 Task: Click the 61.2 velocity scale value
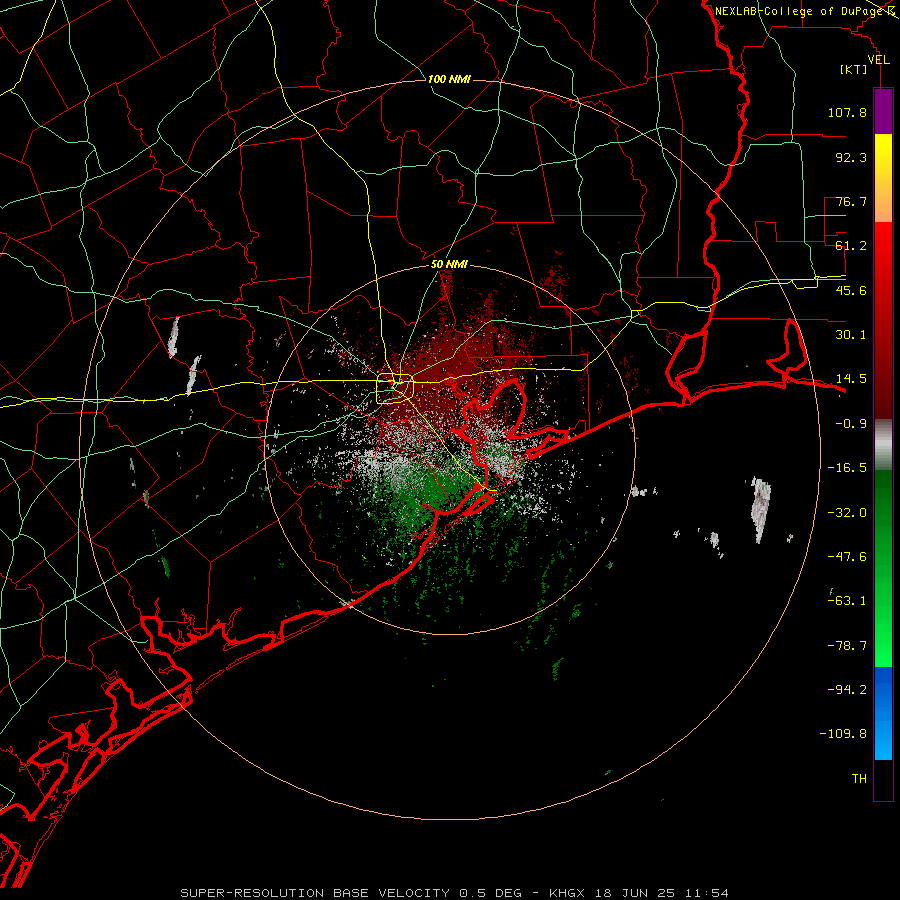click(x=851, y=246)
